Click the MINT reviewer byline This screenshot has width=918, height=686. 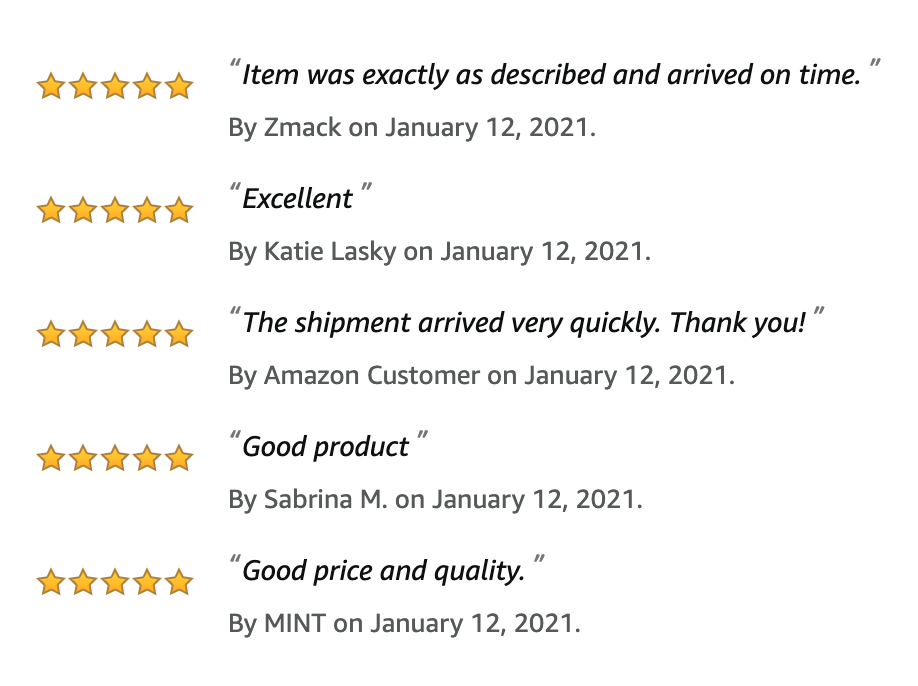(405, 624)
